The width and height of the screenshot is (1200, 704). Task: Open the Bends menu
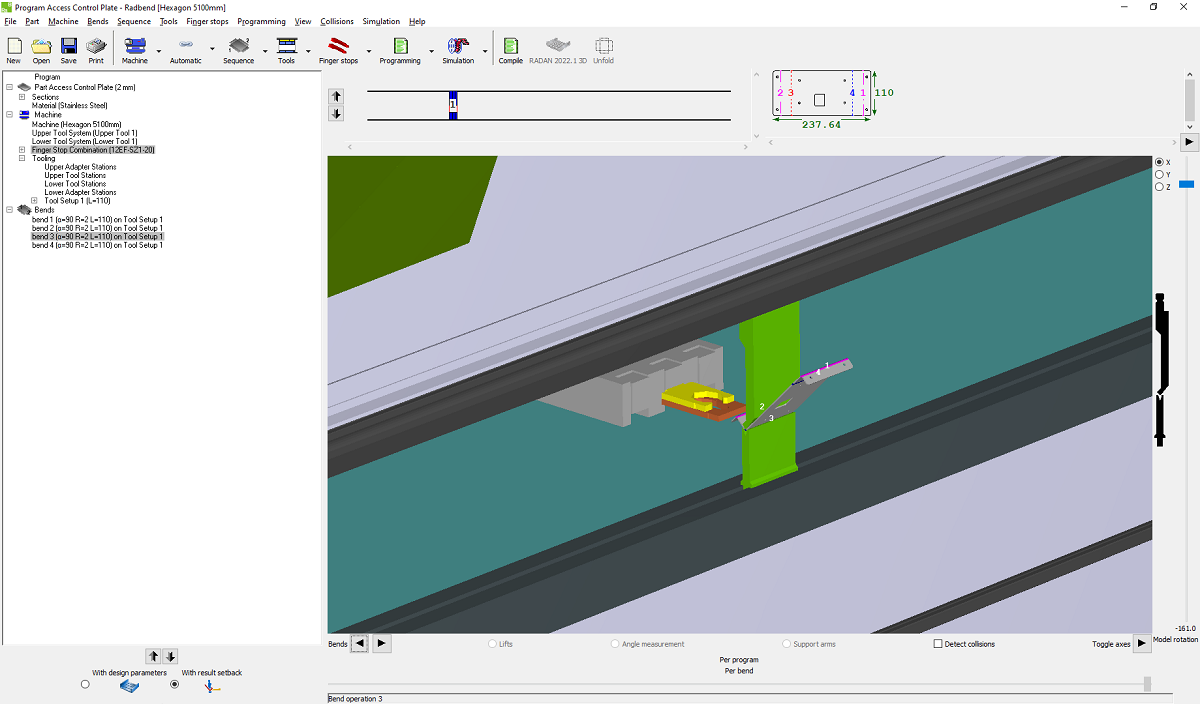click(98, 21)
